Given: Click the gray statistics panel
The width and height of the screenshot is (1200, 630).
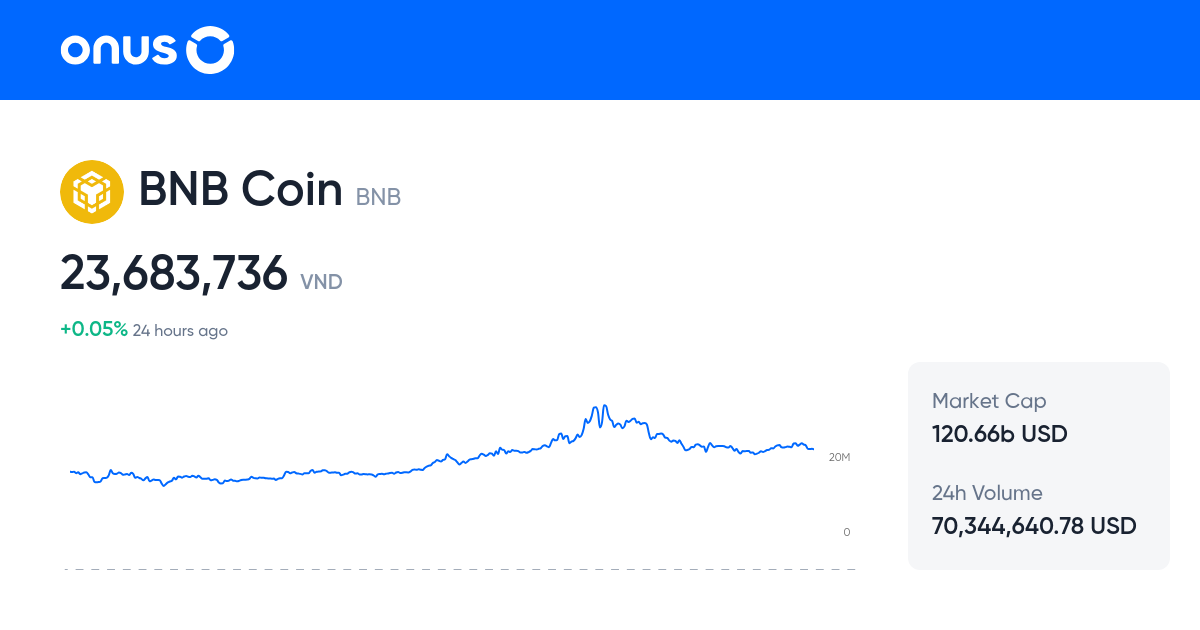Looking at the screenshot, I should (1038, 465).
